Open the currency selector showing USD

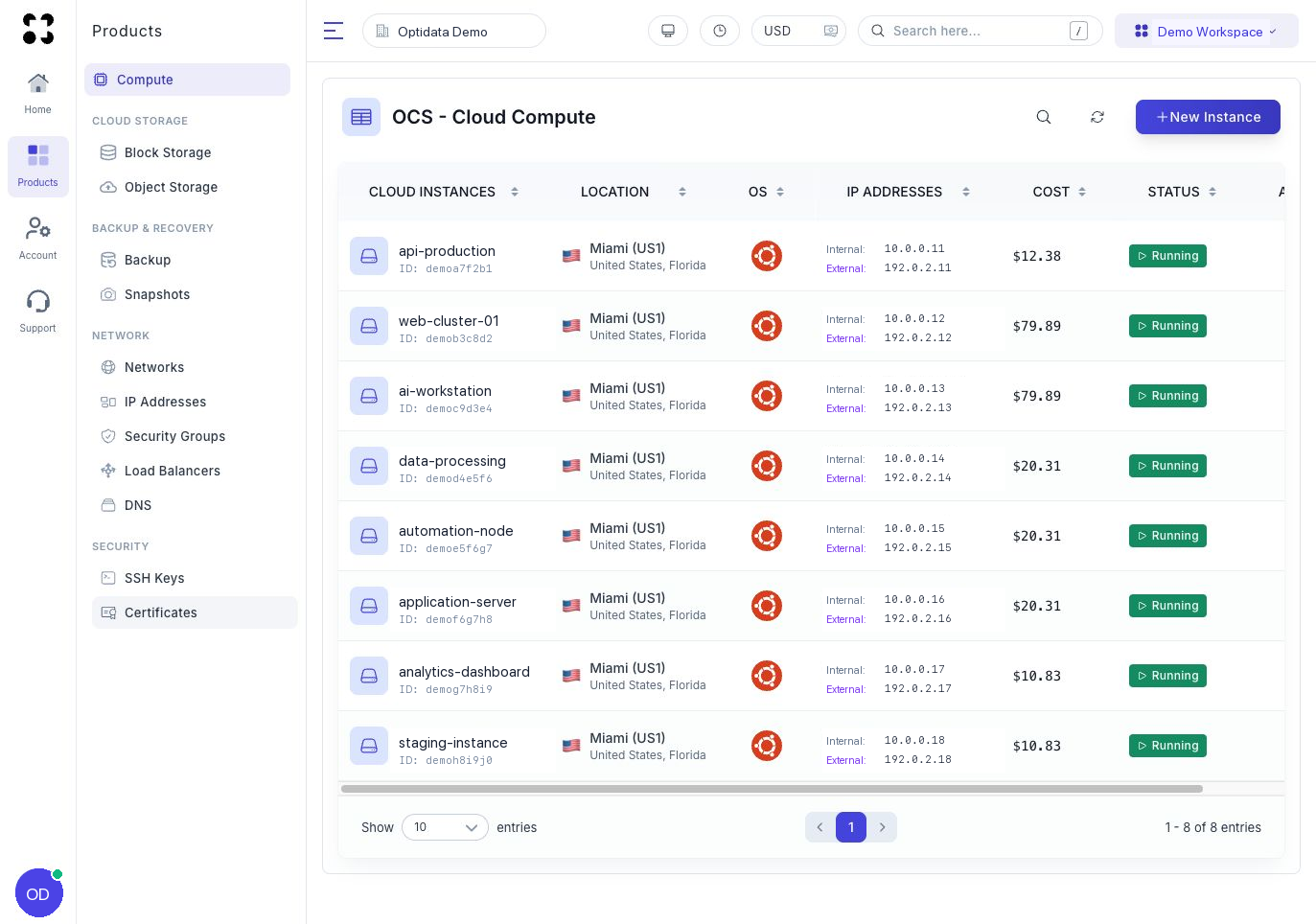point(799,31)
